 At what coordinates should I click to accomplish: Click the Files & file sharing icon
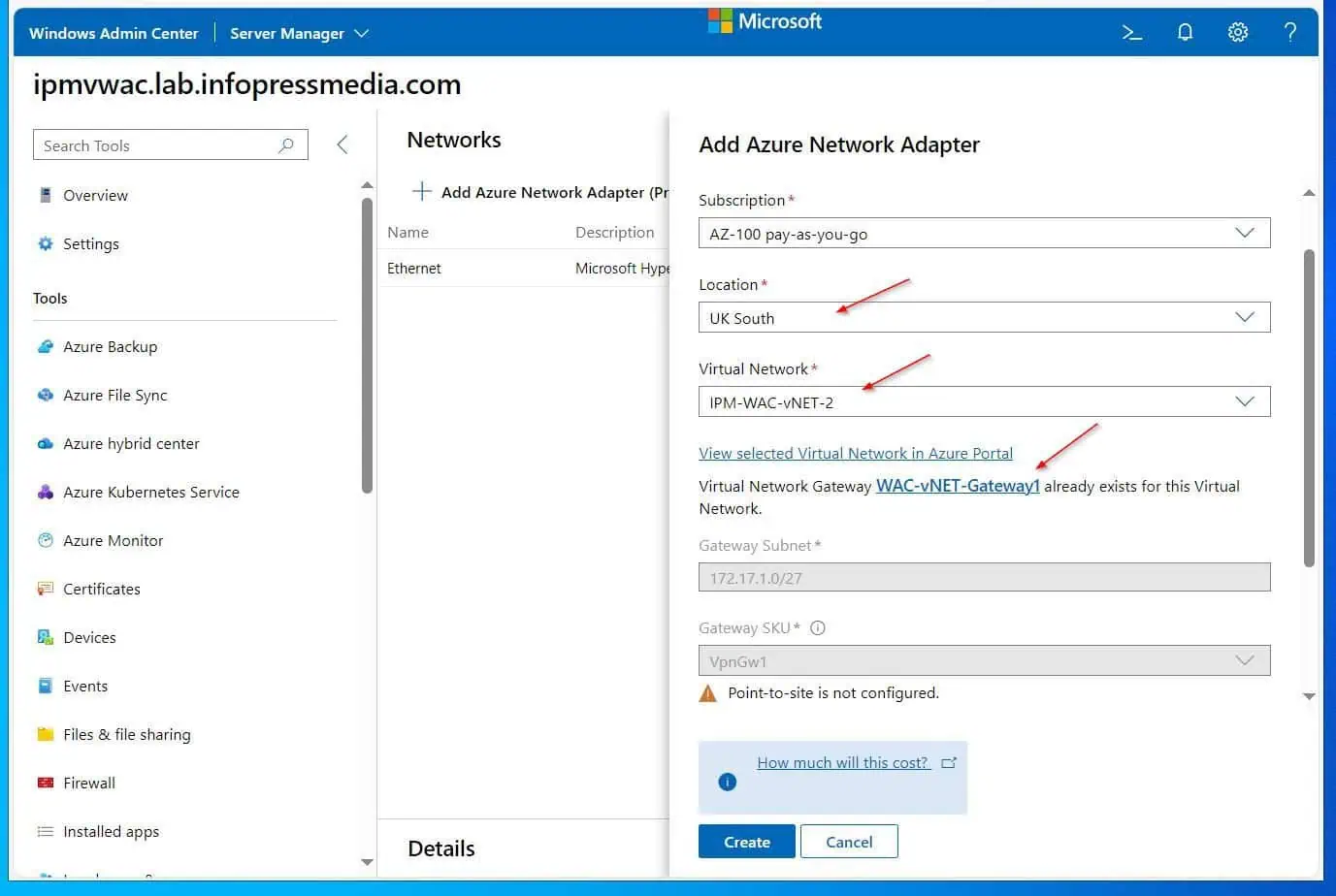coord(45,734)
